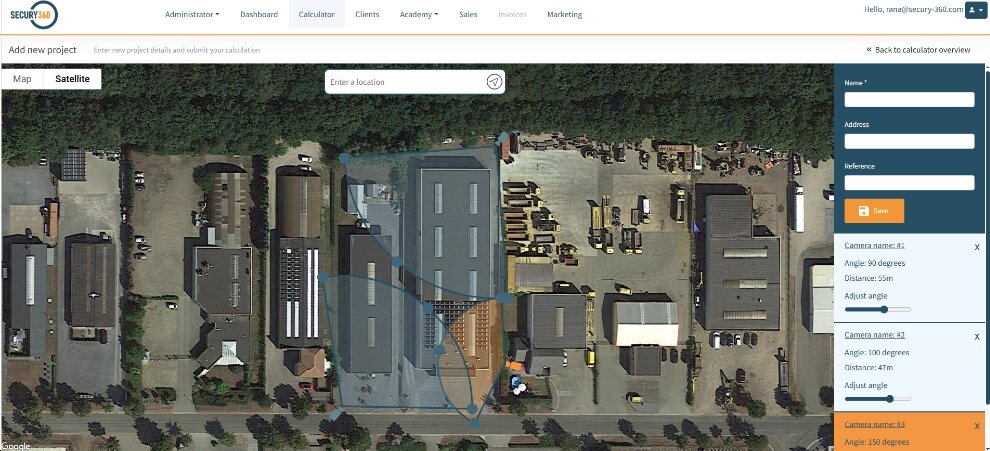The image size is (990, 451).
Task: Open the Calculator tab
Action: pyautogui.click(x=316, y=15)
